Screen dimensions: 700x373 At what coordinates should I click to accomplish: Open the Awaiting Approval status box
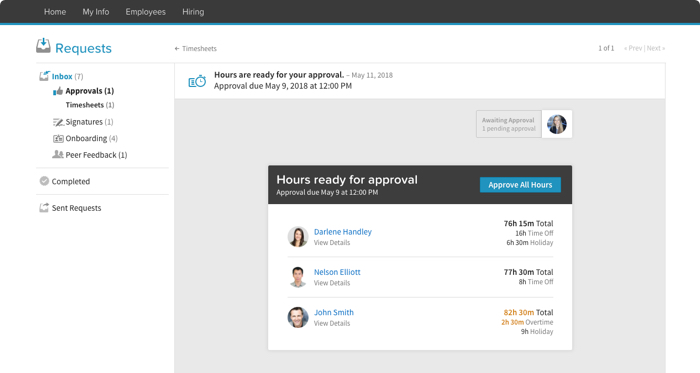coord(508,124)
